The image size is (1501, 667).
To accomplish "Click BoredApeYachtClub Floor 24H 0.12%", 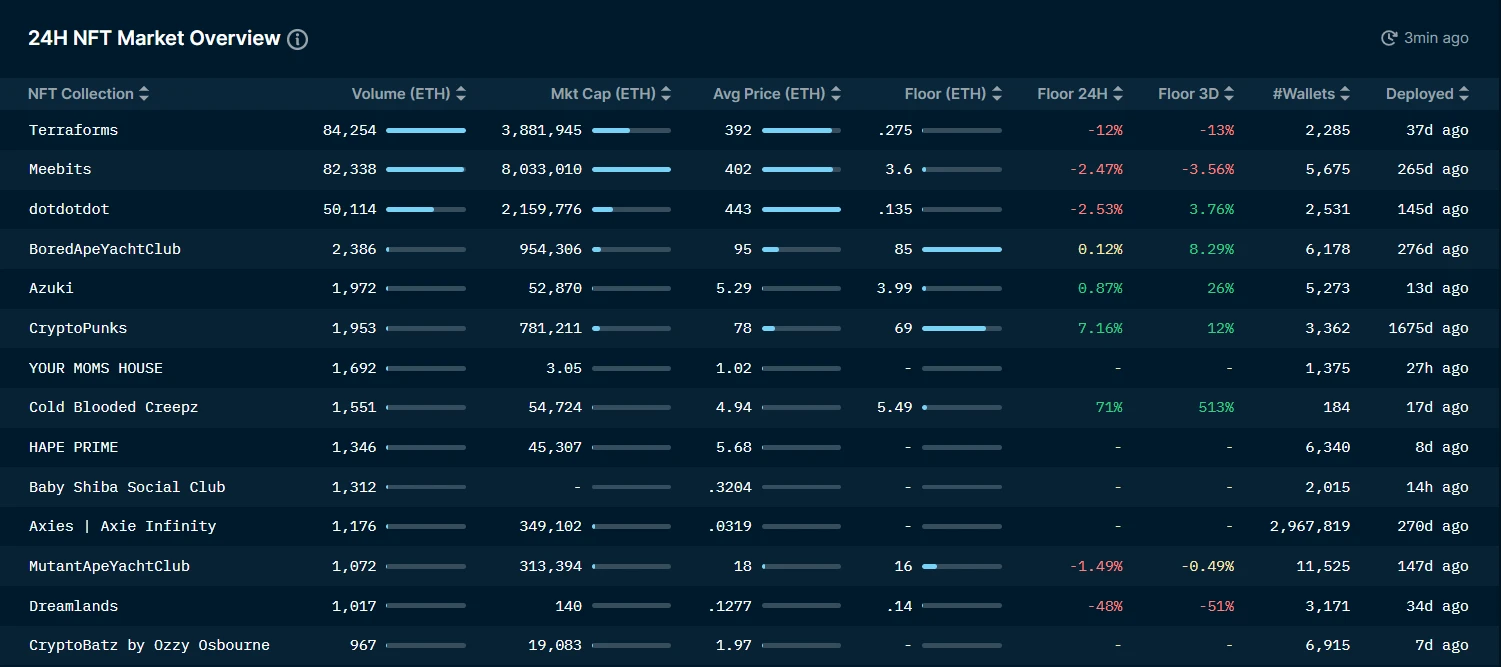I will click(x=1100, y=249).
